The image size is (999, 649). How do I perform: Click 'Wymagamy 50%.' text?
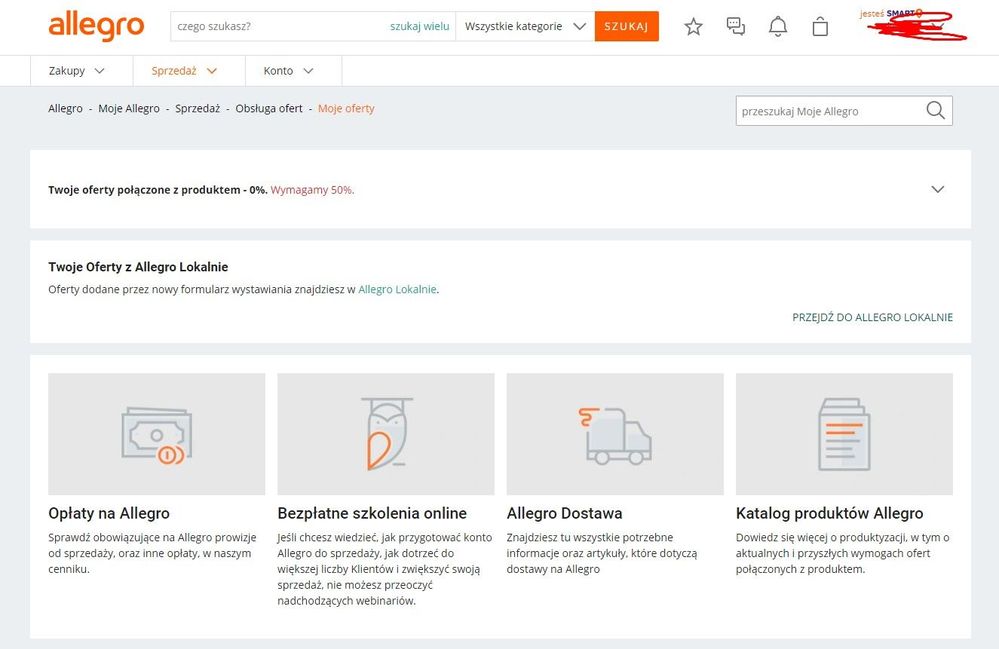pos(312,190)
